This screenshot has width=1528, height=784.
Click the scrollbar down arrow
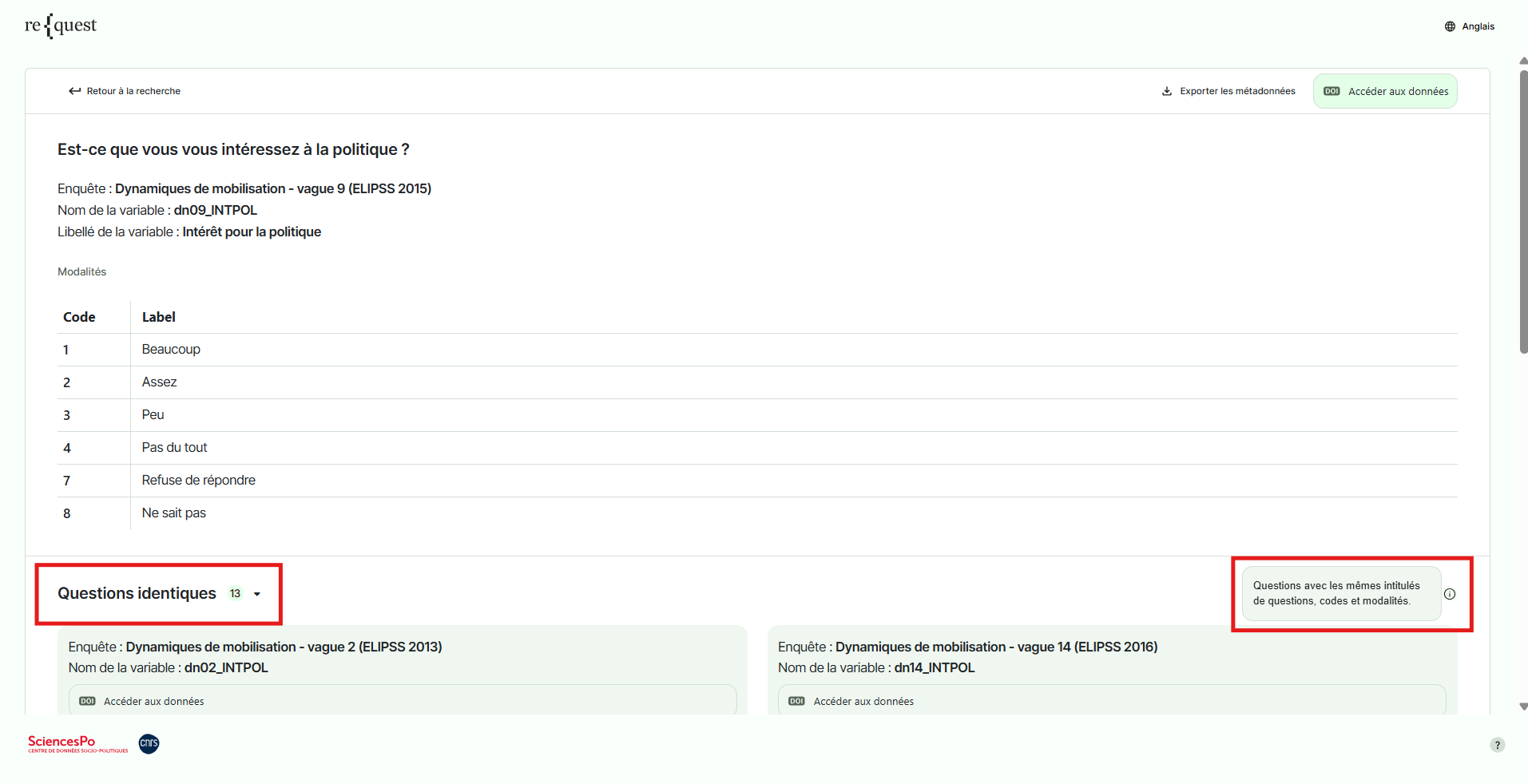[1522, 707]
